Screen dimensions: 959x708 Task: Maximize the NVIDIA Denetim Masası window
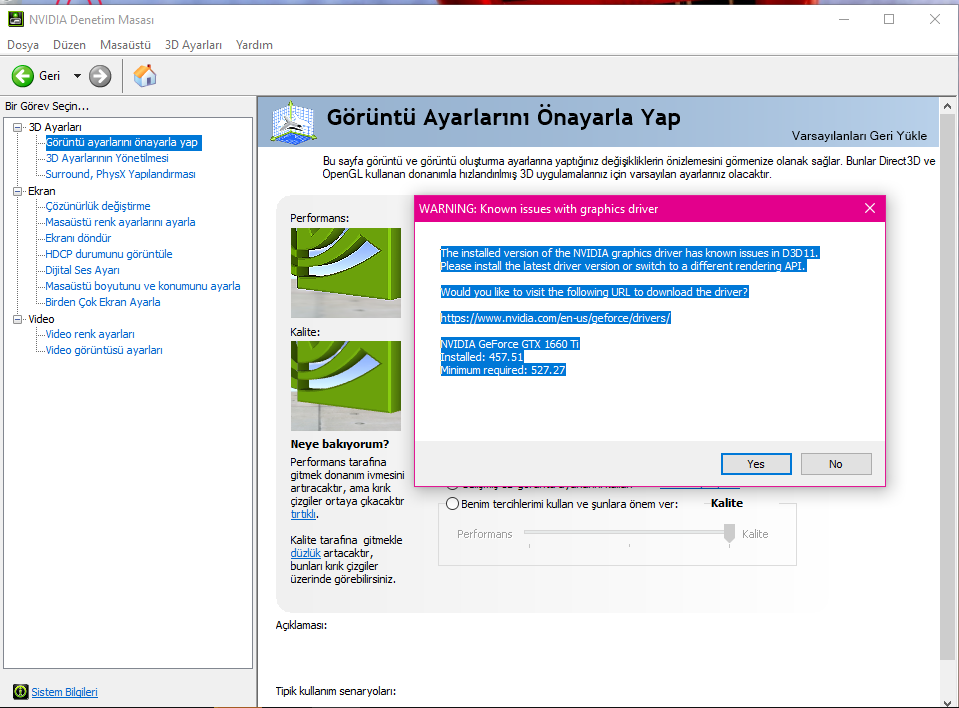[x=889, y=20]
